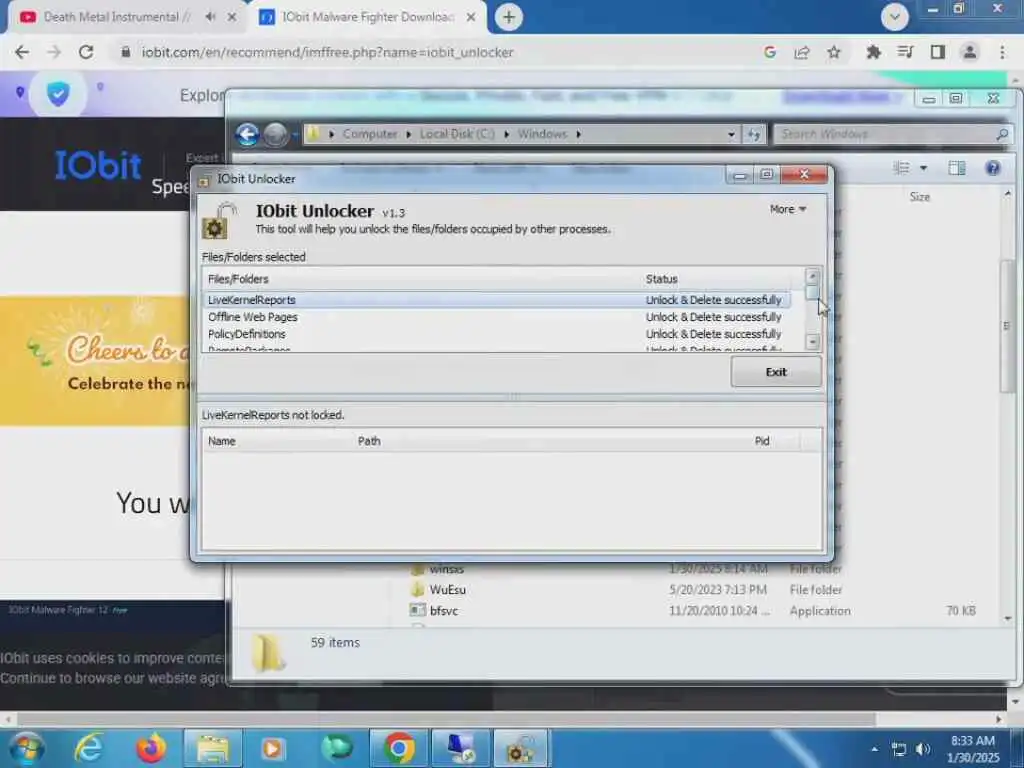1024x768 pixels.
Task: Select the bfsvc application in Explorer
Action: click(x=434, y=611)
